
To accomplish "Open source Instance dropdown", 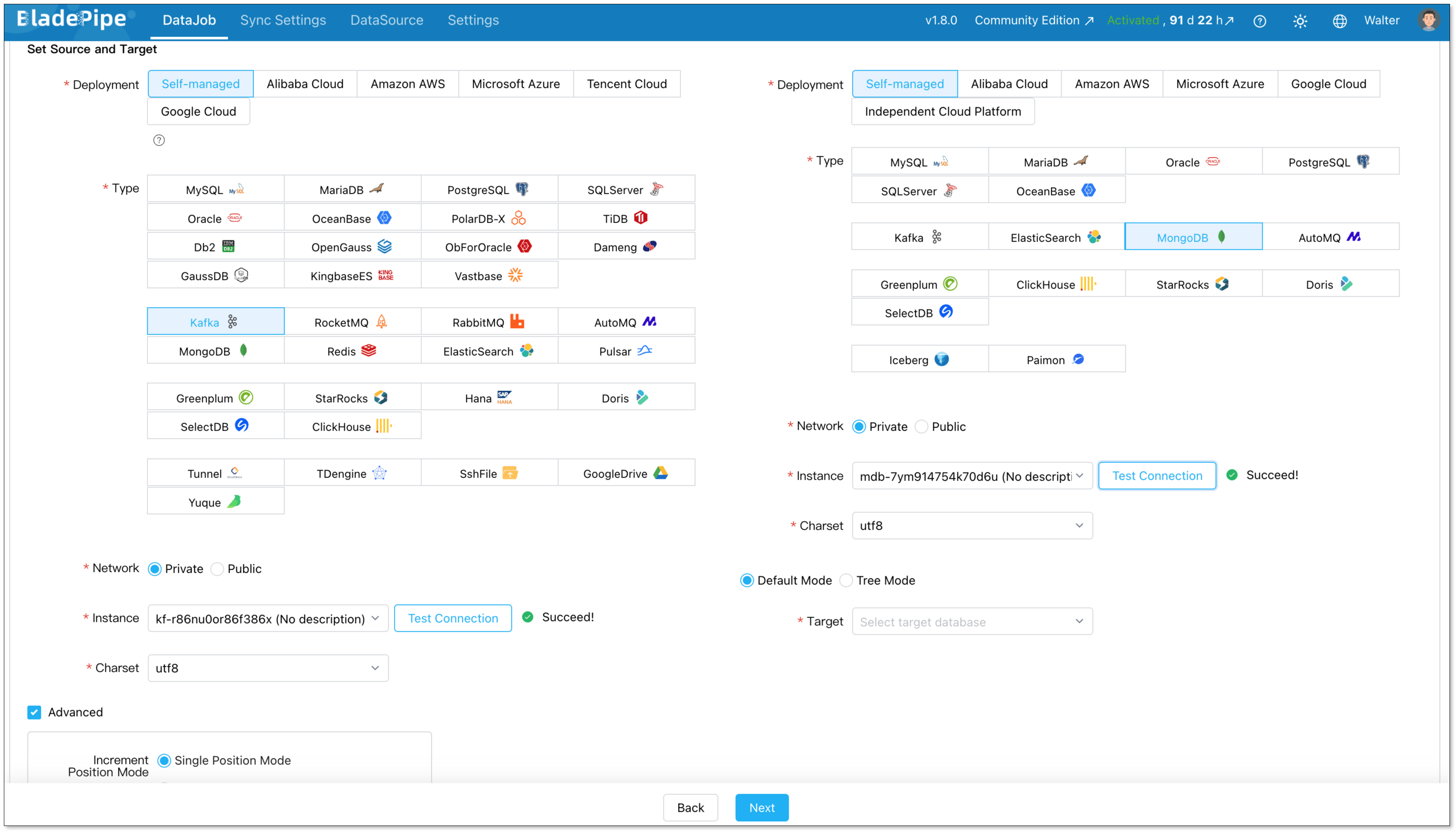I will pyautogui.click(x=268, y=618).
